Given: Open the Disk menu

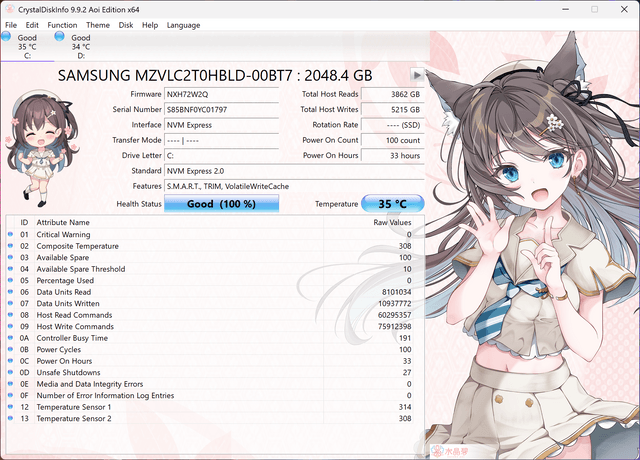Looking at the screenshot, I should [126, 25].
